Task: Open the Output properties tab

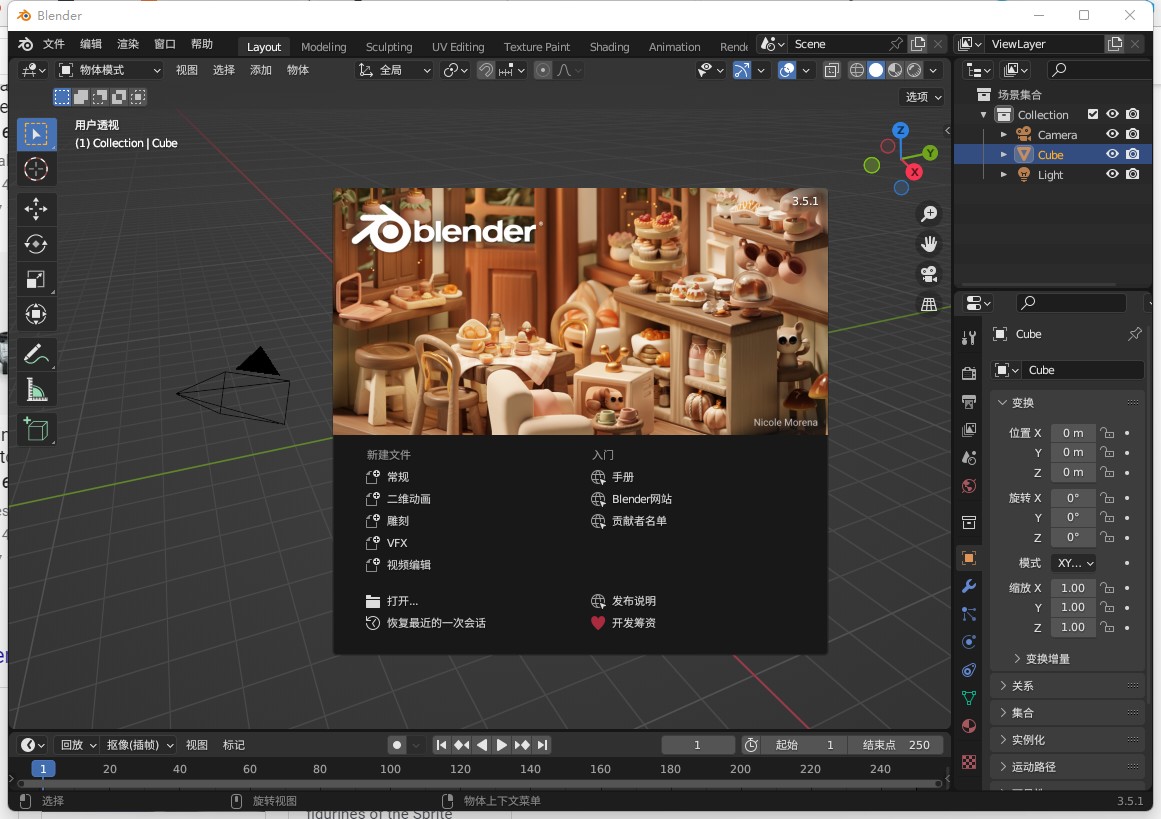Action: pos(968,401)
